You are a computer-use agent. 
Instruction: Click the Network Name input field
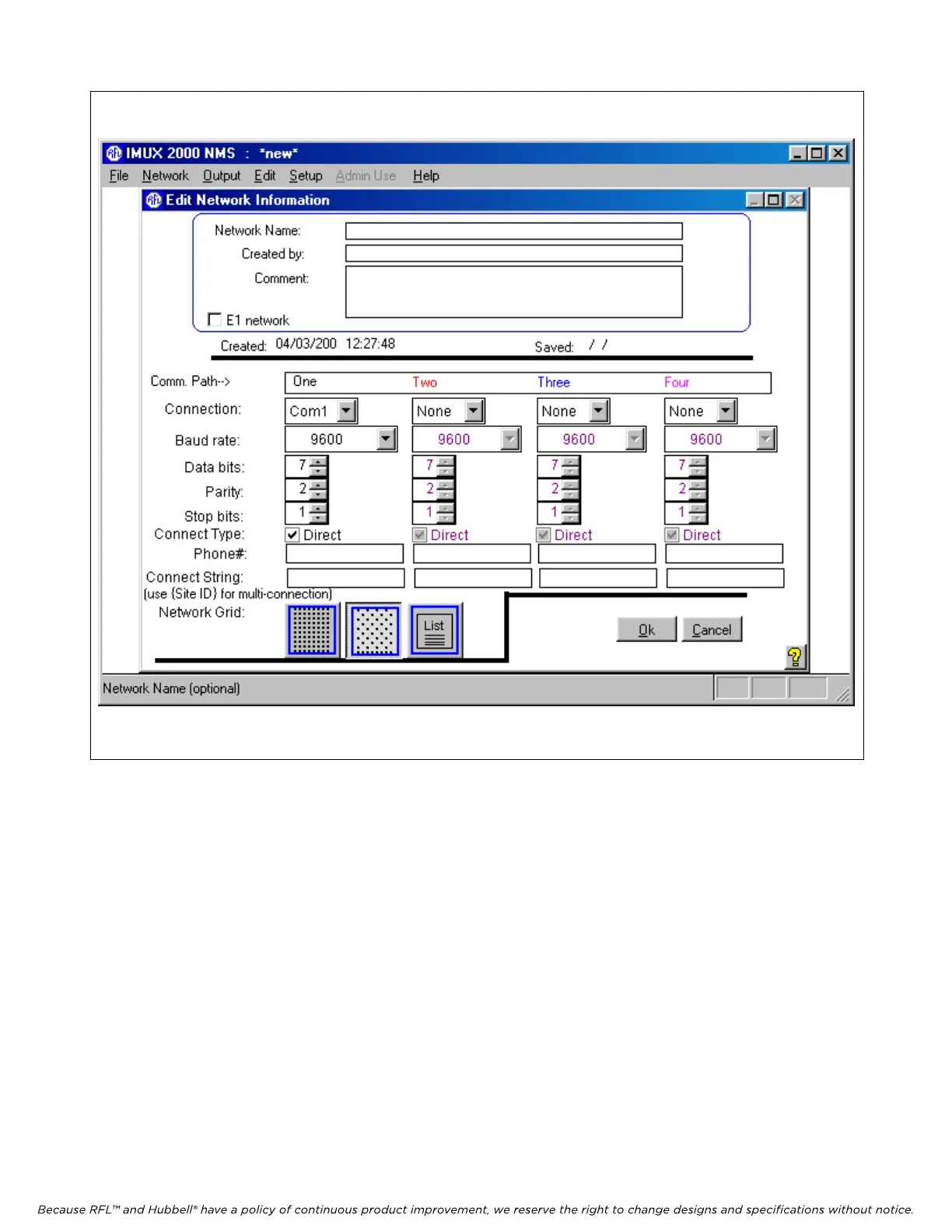tap(514, 231)
